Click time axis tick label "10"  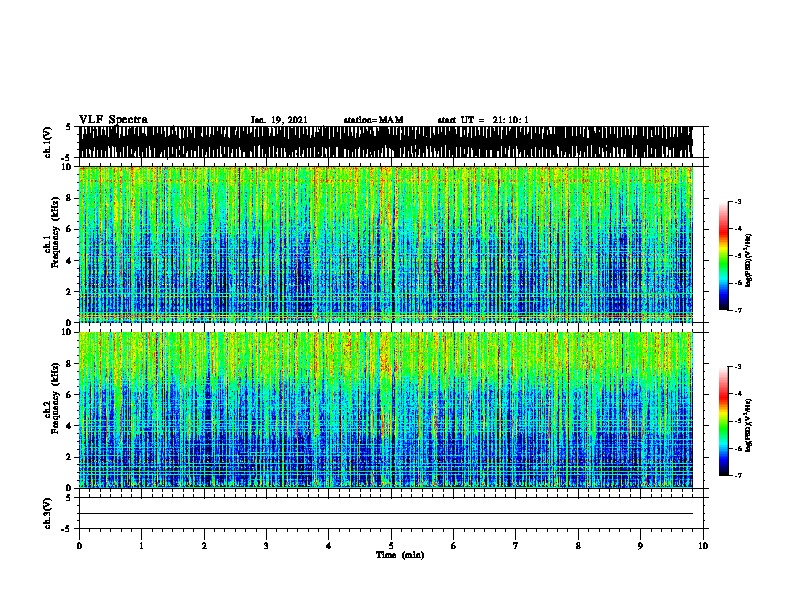(703, 546)
